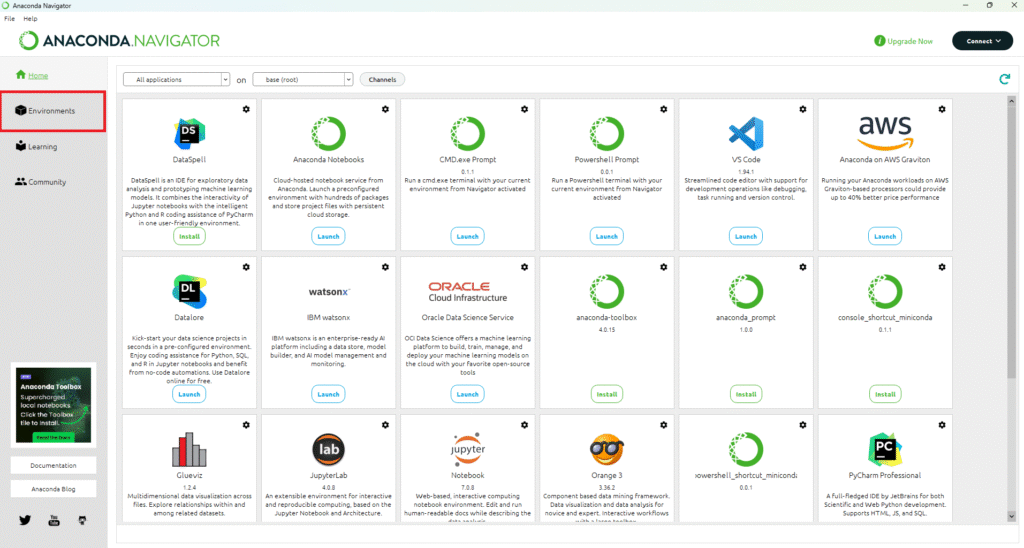Click the scrollbar down arrow
This screenshot has width=1024, height=548.
pos(1011,517)
